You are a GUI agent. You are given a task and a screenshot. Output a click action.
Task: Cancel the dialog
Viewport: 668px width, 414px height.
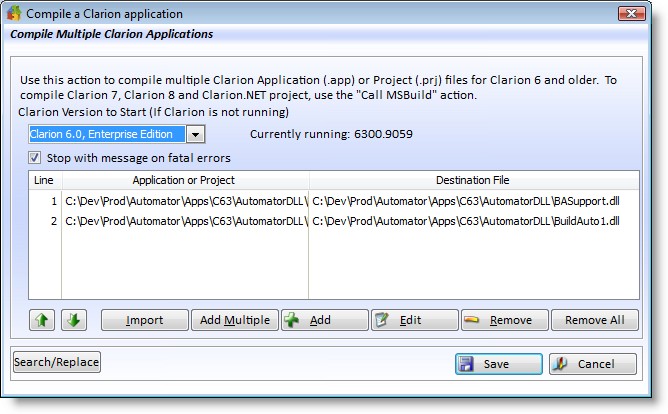pyautogui.click(x=593, y=364)
